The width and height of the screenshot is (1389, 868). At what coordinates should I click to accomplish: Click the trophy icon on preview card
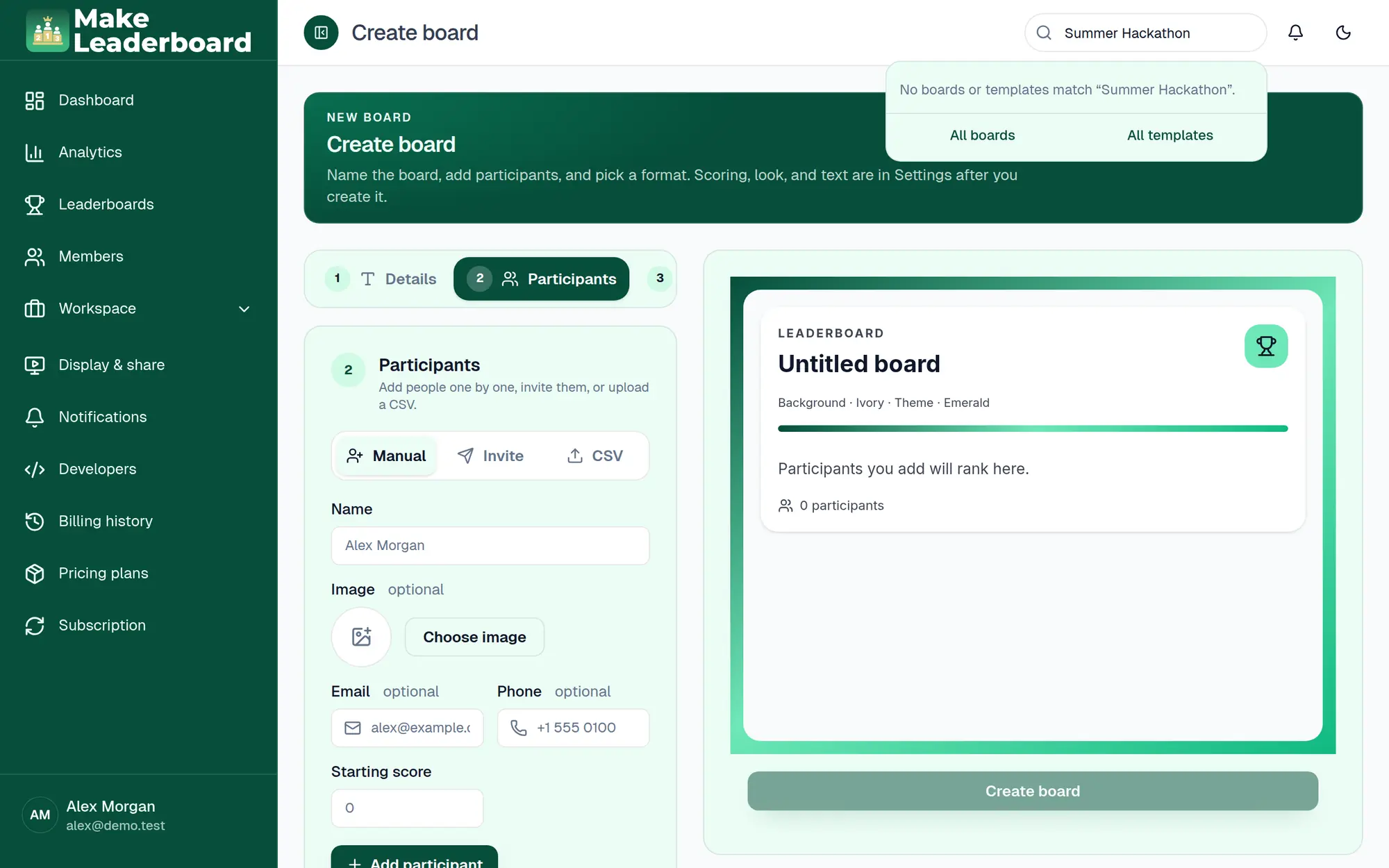tap(1266, 346)
